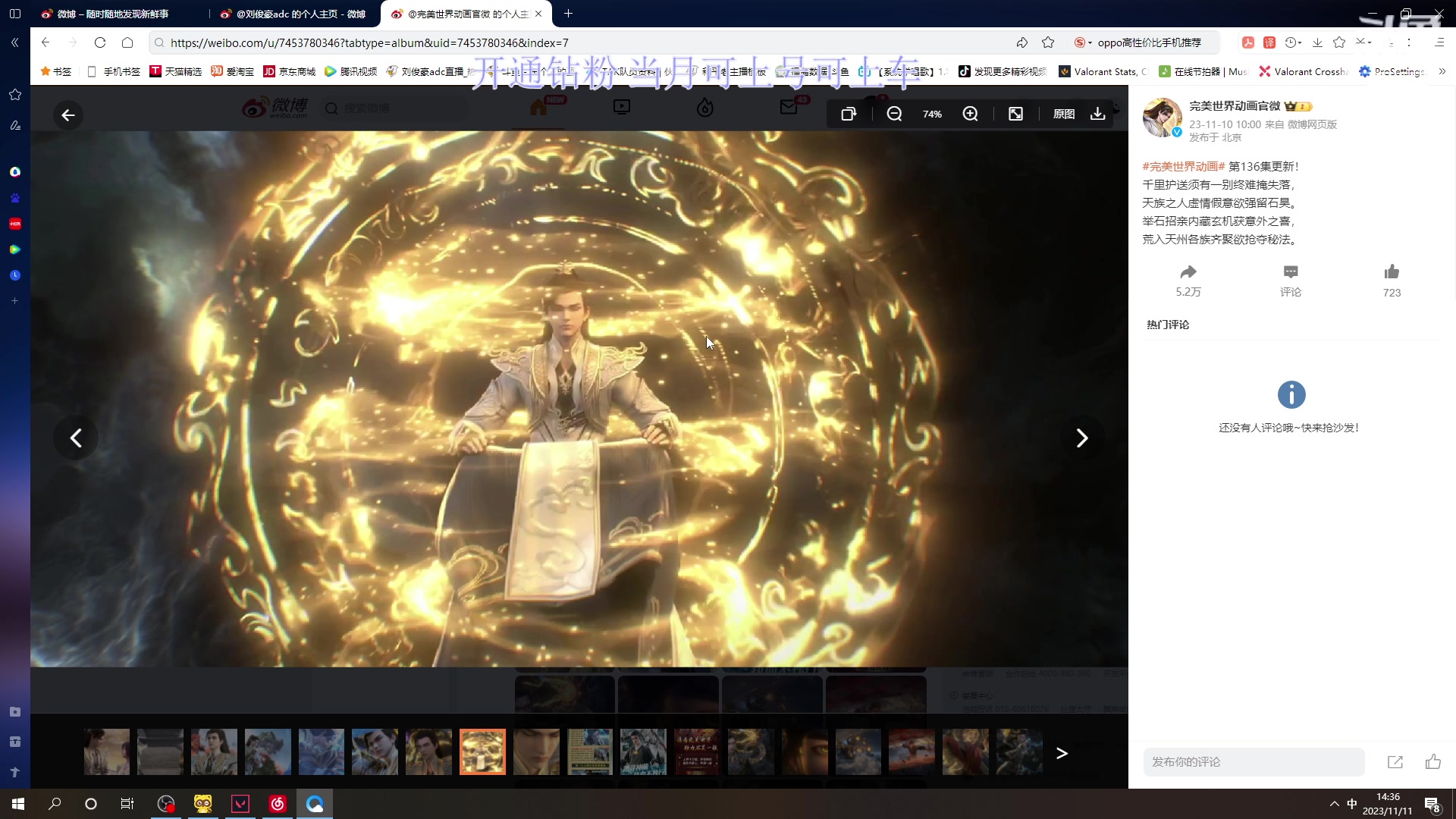
Task: Click the rotate image icon
Action: 849,114
